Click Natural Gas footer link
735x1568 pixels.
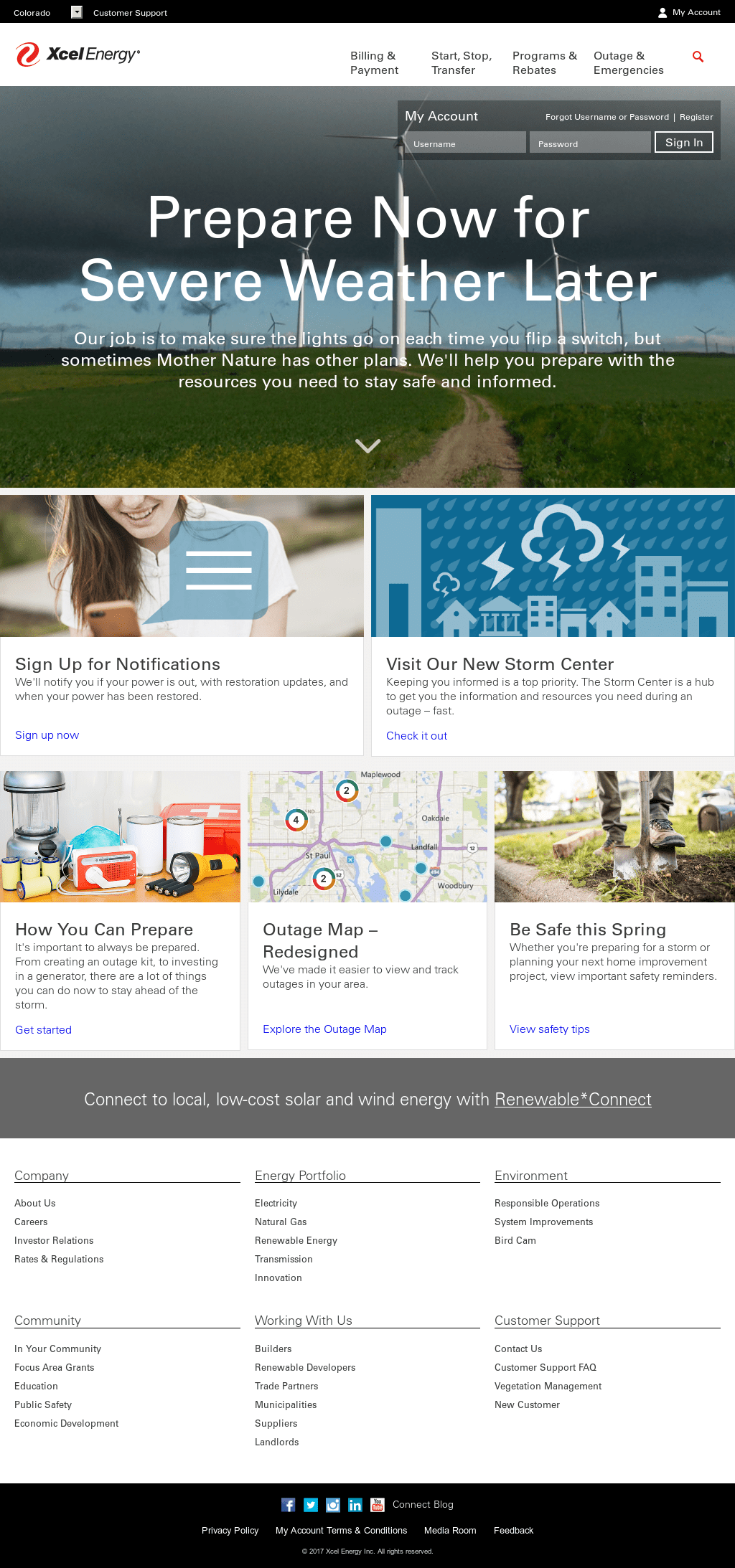[x=281, y=1222]
